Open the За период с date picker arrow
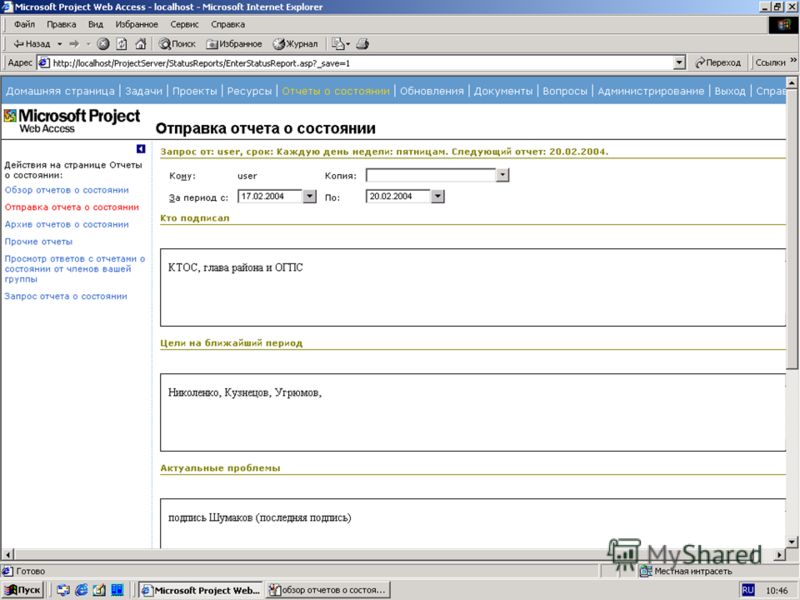 tap(309, 196)
